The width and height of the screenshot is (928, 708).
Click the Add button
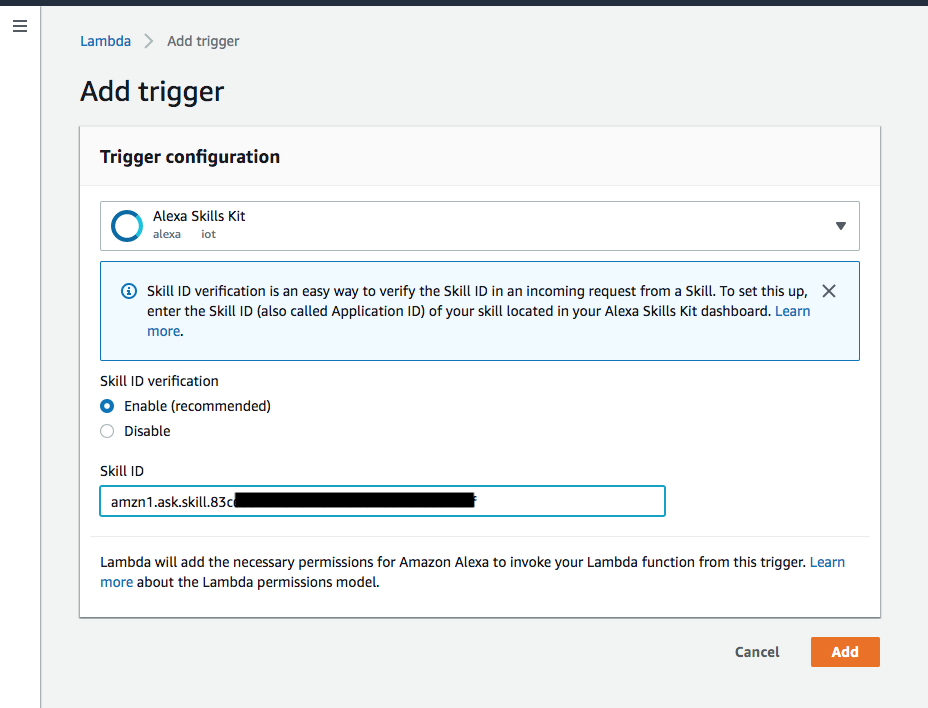pos(844,652)
